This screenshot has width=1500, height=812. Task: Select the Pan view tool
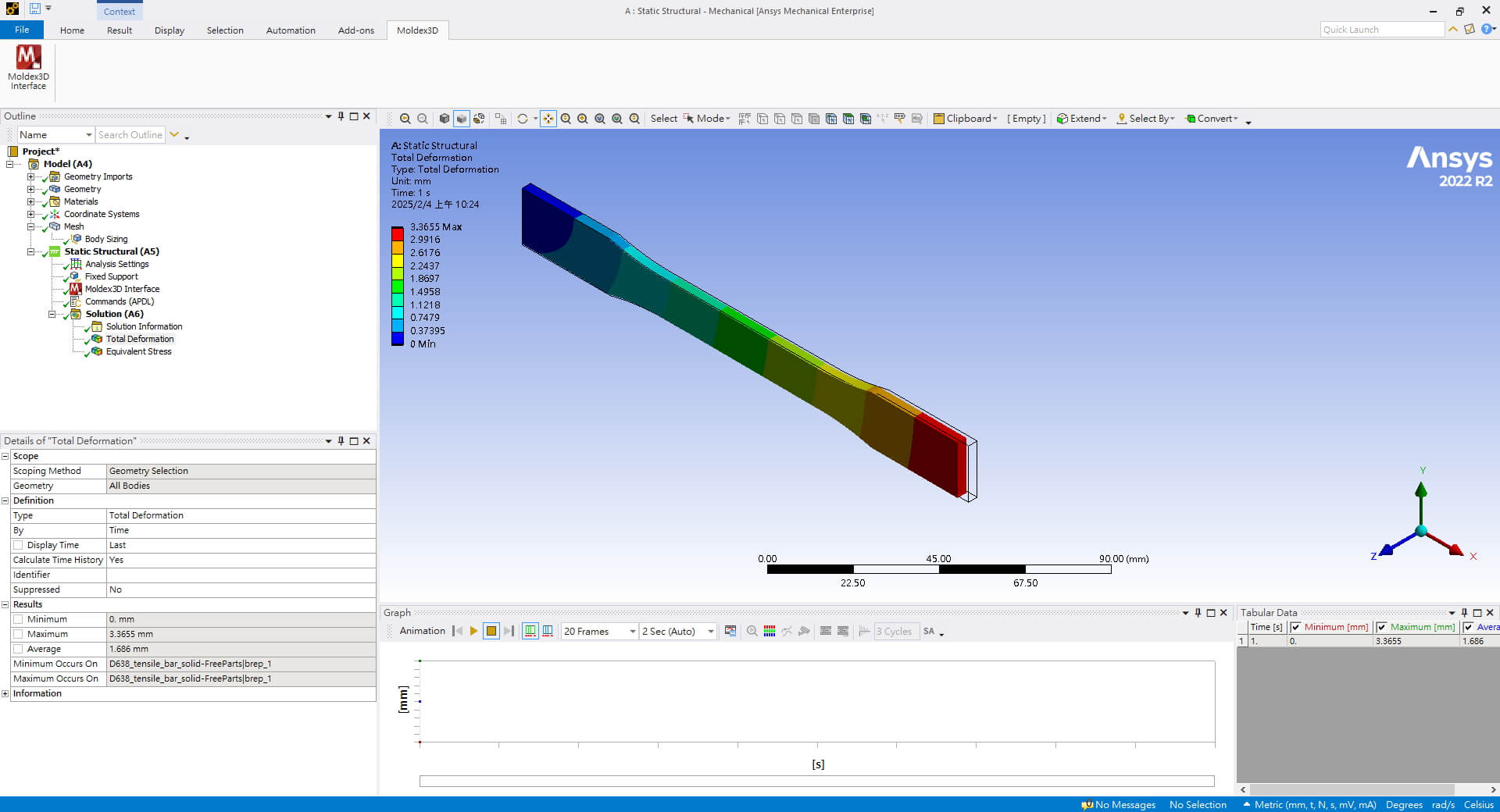coord(548,119)
